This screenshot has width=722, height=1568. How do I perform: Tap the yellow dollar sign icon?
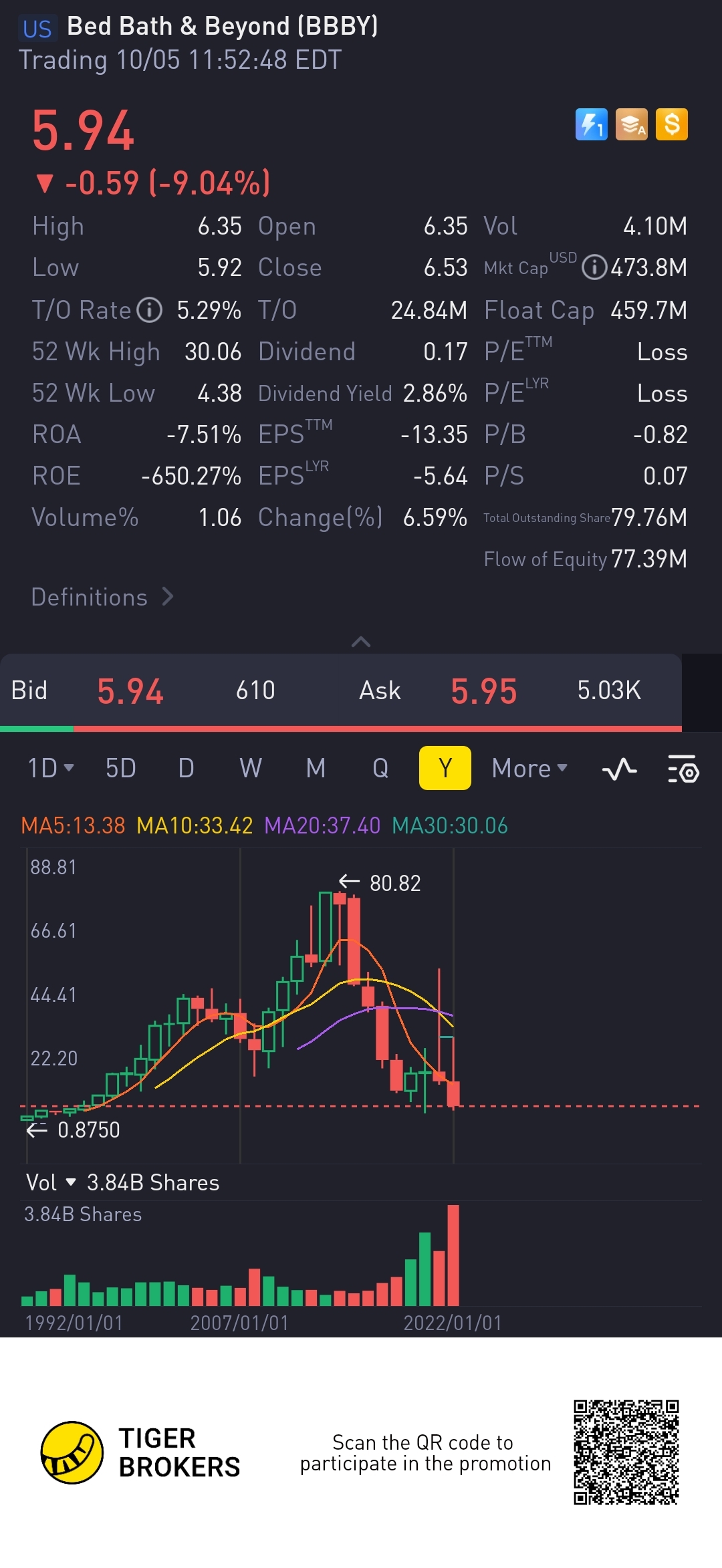point(672,124)
